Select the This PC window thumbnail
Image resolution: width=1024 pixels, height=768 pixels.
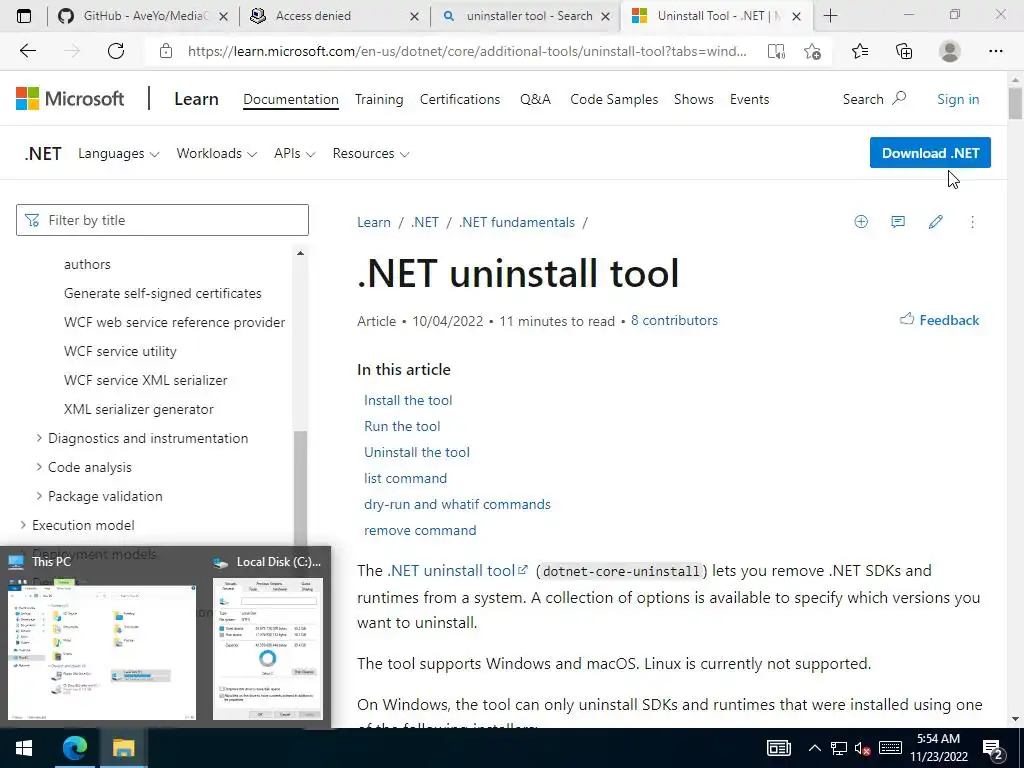(102, 637)
